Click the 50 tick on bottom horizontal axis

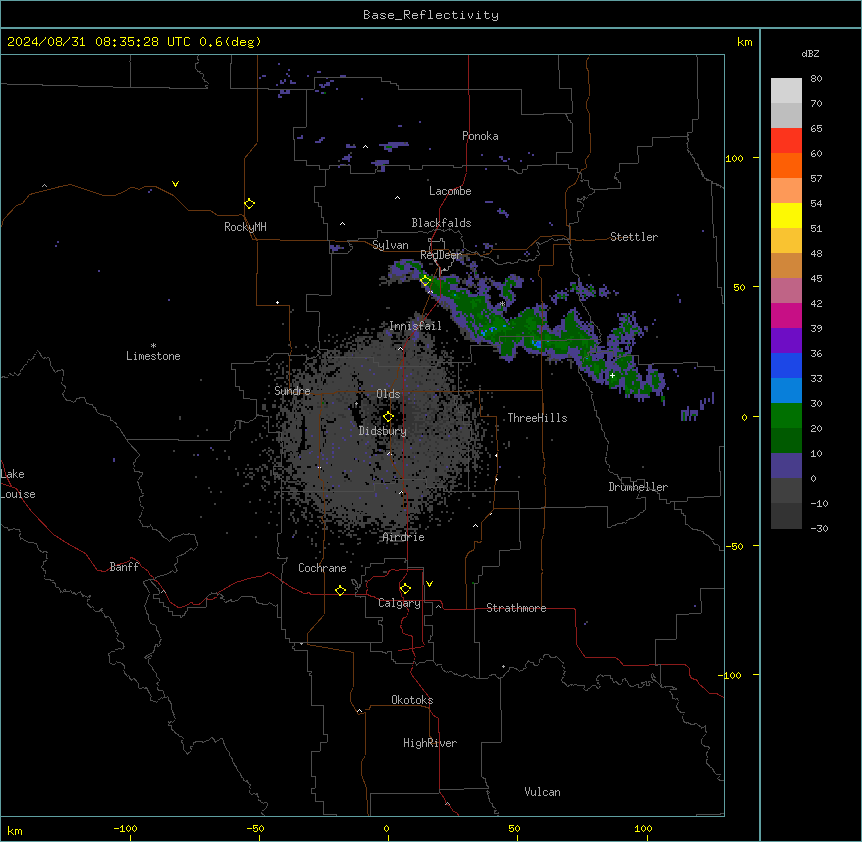pyautogui.click(x=514, y=828)
